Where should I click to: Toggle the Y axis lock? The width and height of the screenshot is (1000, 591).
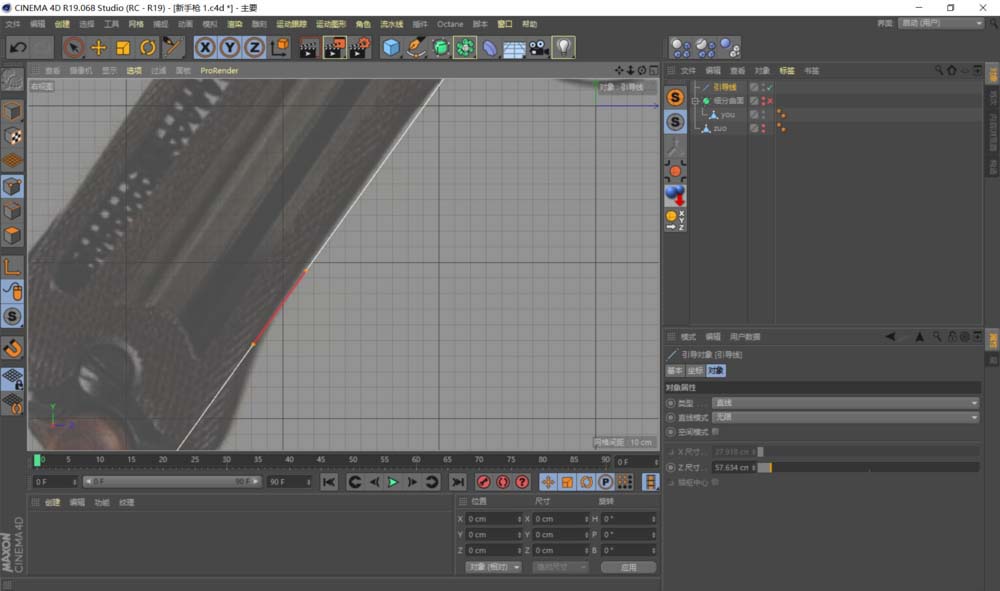(x=230, y=47)
